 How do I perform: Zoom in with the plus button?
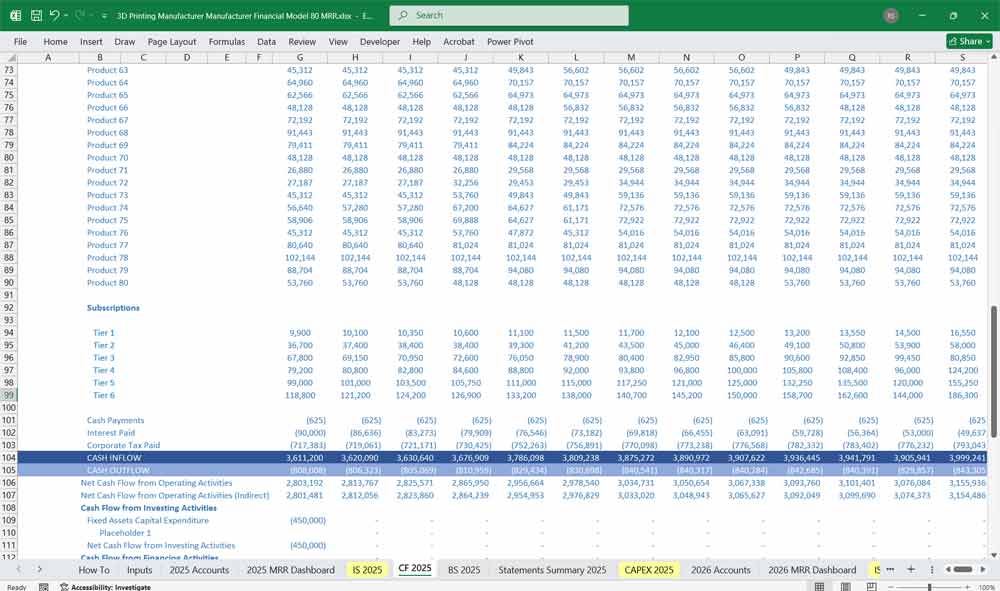point(969,587)
